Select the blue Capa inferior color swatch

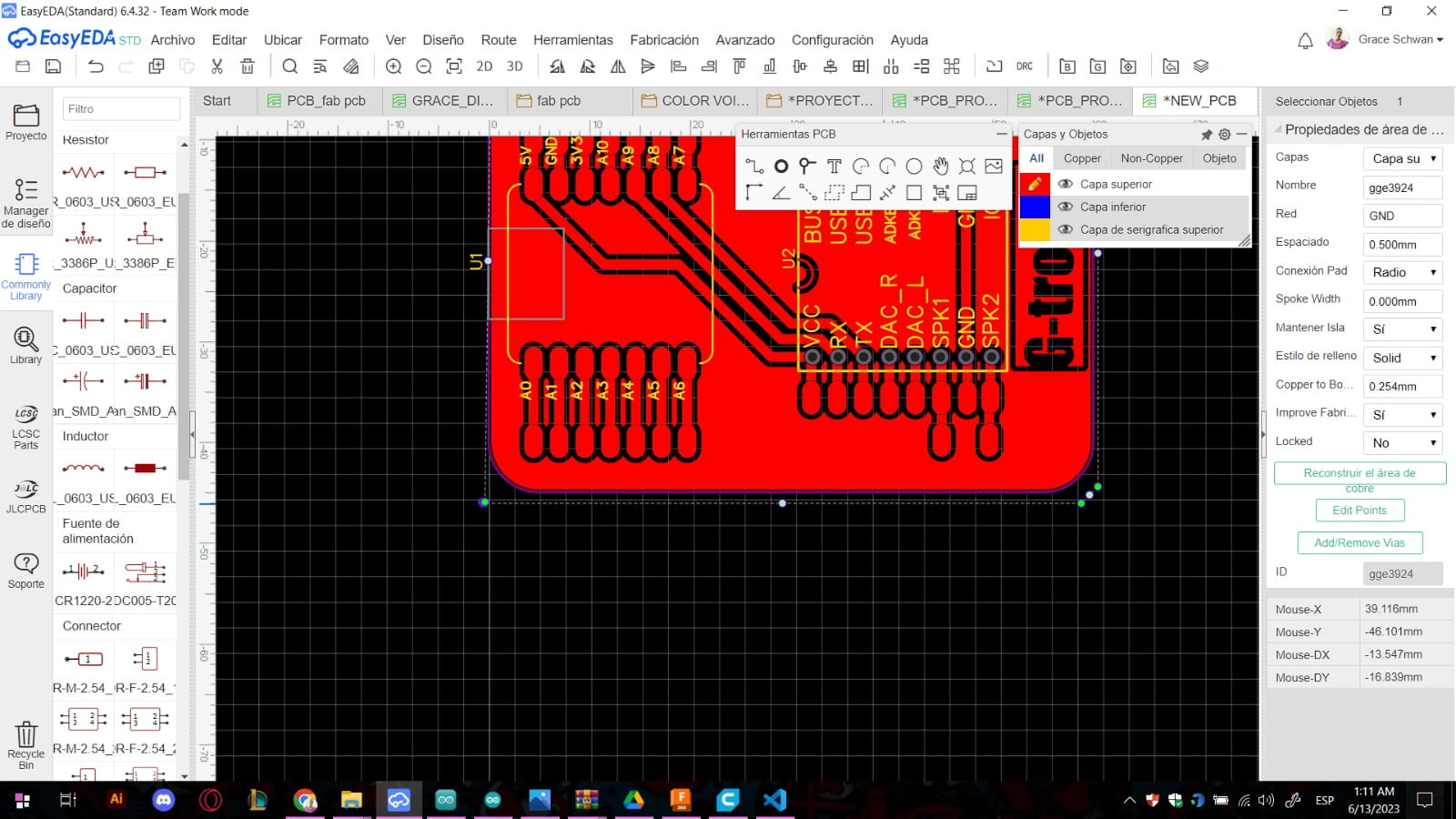tap(1035, 207)
